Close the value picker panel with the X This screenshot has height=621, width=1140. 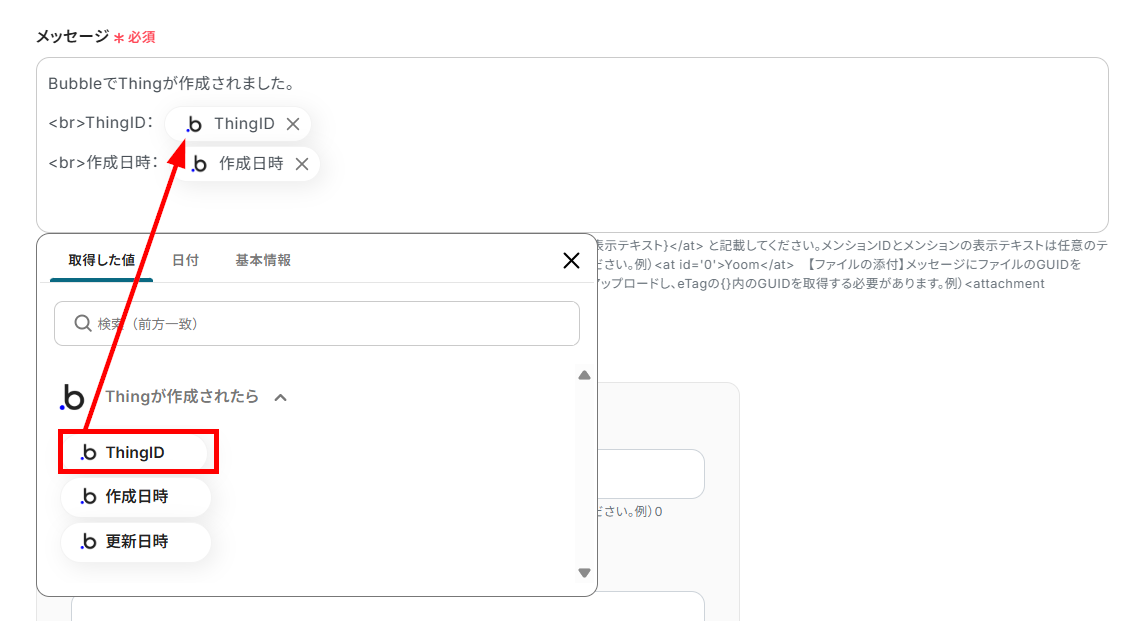(x=571, y=260)
